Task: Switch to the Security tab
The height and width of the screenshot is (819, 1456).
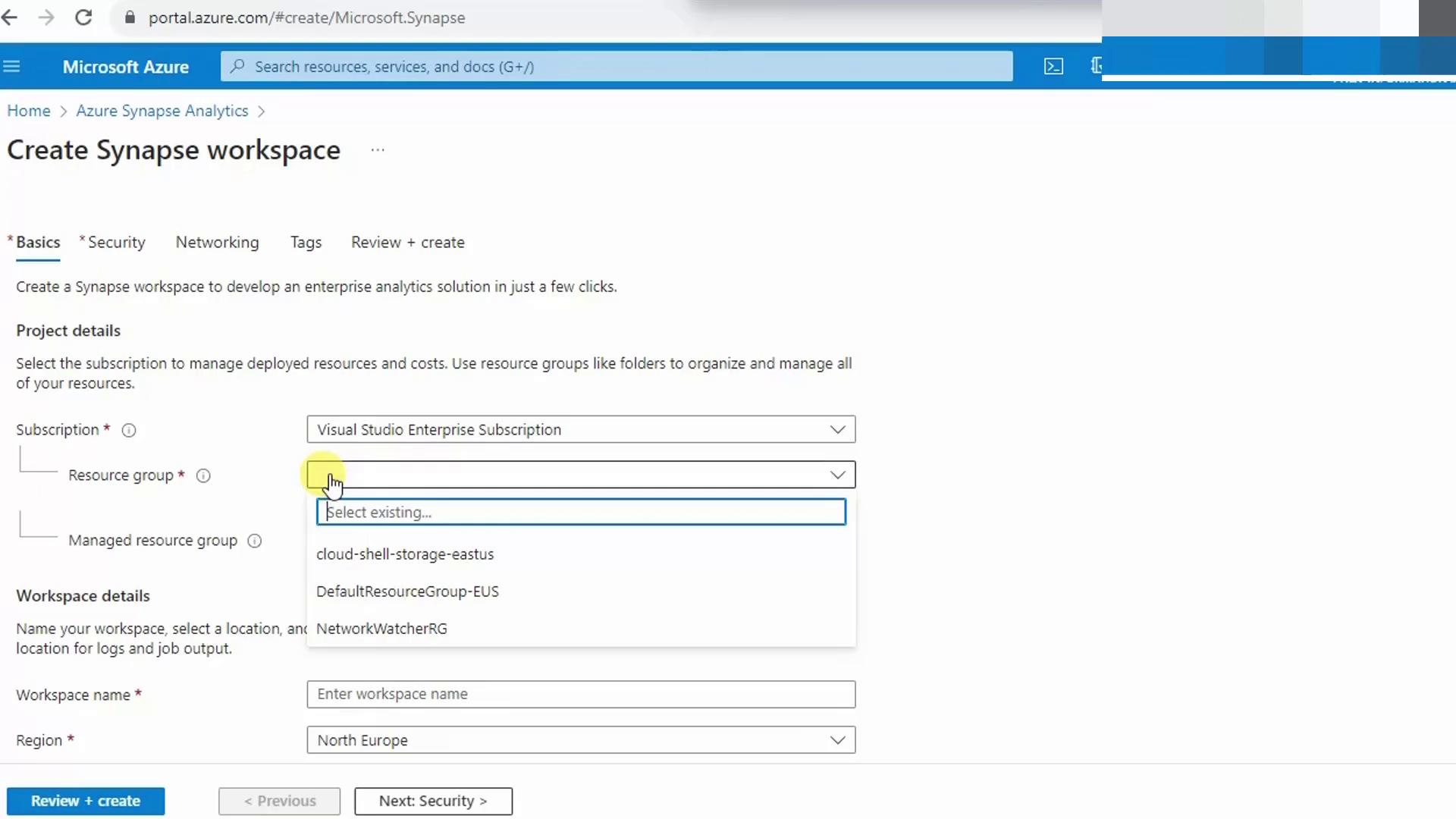Action: click(x=116, y=243)
